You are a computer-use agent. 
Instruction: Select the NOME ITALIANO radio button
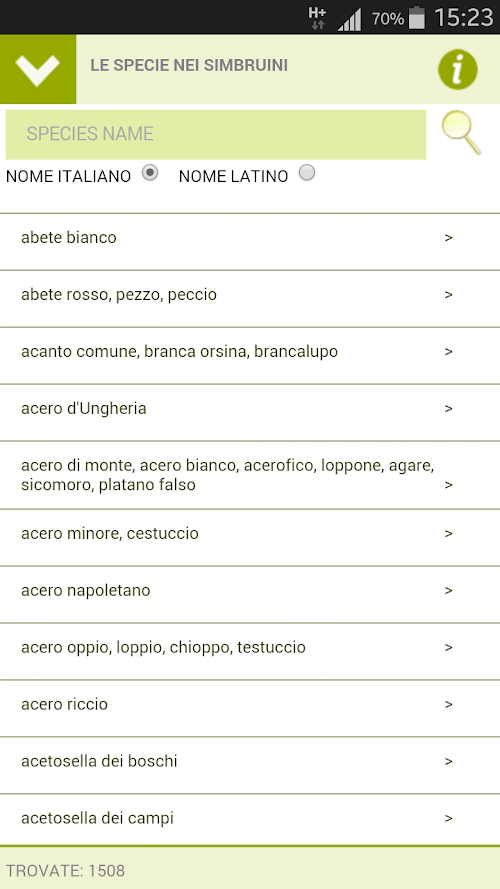click(150, 173)
